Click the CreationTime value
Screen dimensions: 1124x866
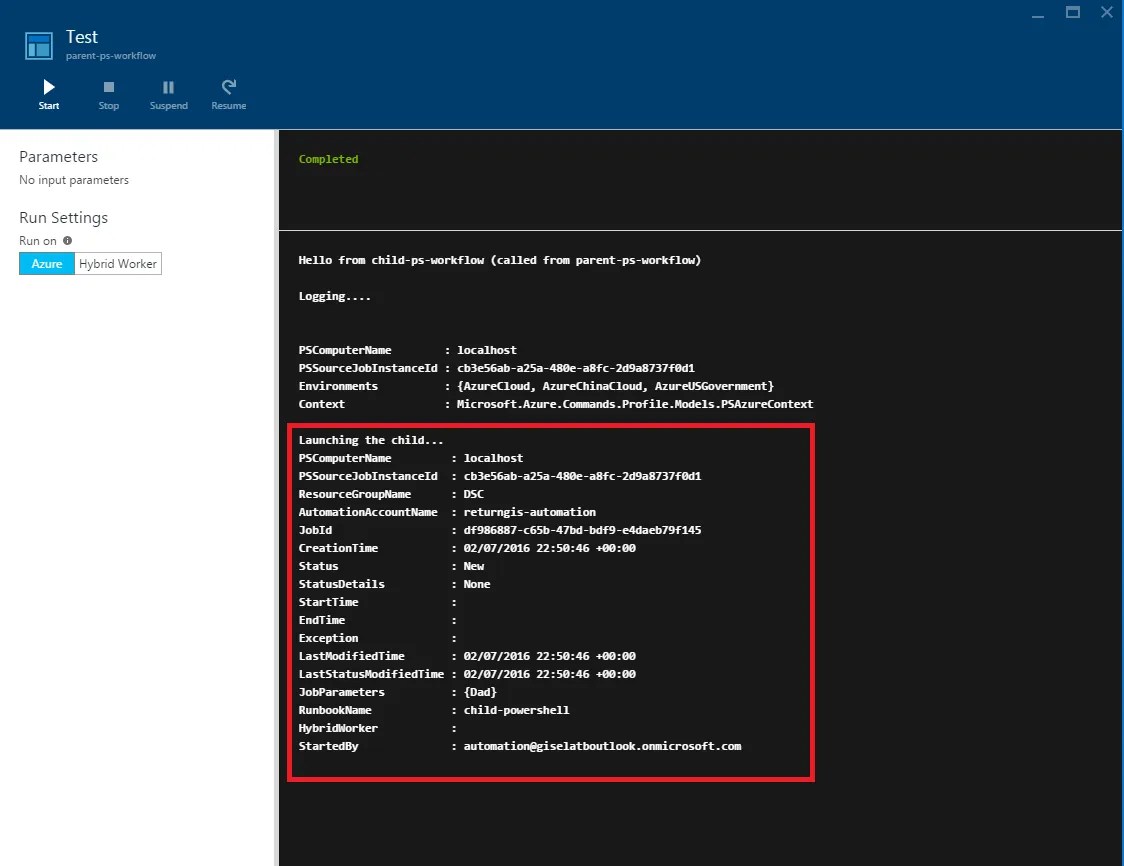point(549,548)
